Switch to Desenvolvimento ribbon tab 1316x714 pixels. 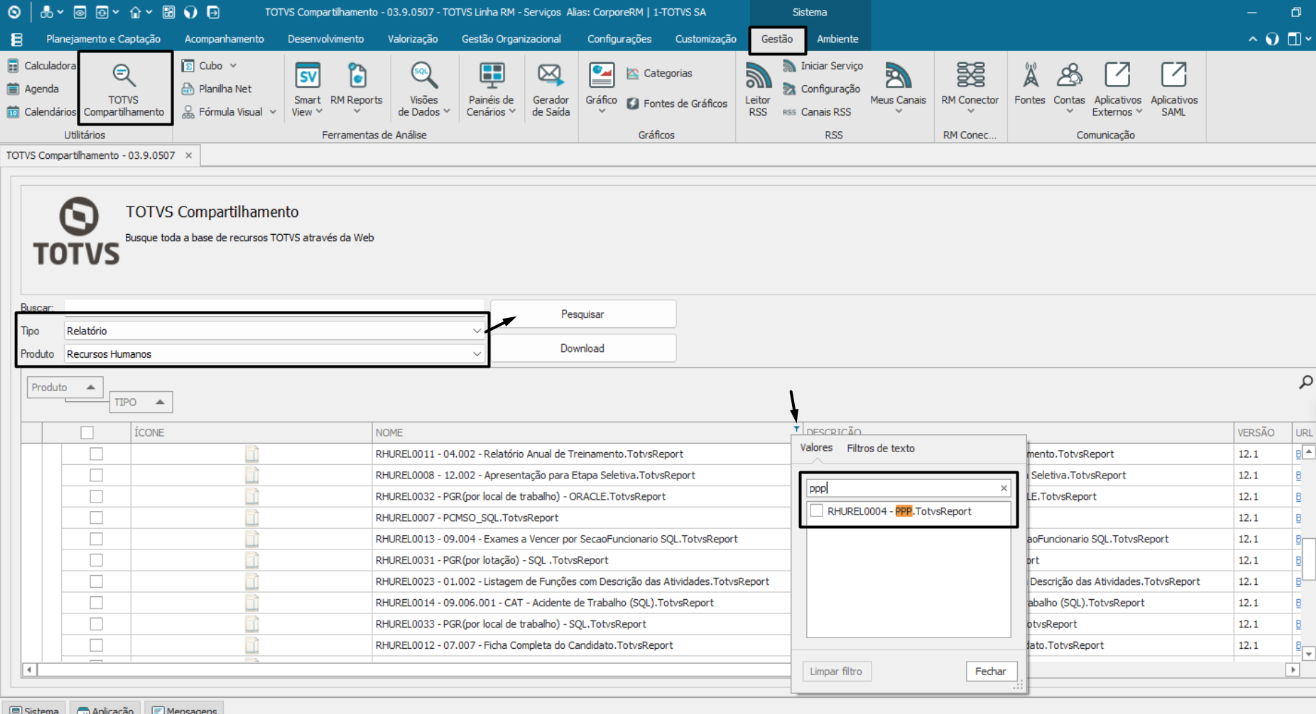[x=325, y=39]
